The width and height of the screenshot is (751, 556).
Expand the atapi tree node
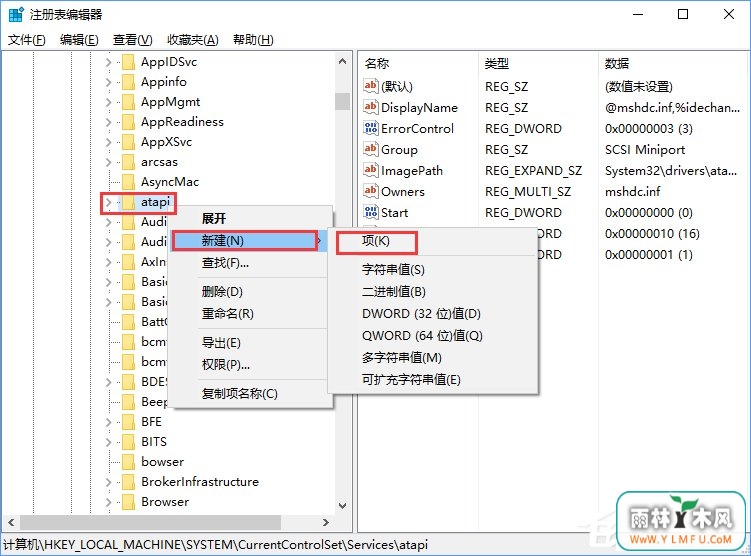tap(109, 203)
